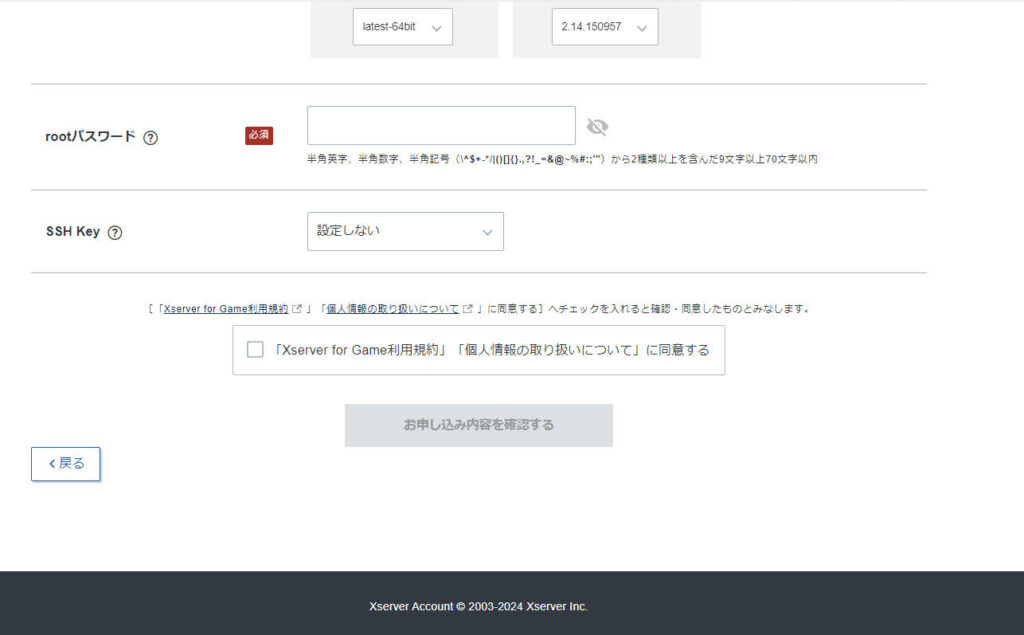The width and height of the screenshot is (1024, 635).
Task: Click the SSH Key field label
Action: (x=73, y=231)
